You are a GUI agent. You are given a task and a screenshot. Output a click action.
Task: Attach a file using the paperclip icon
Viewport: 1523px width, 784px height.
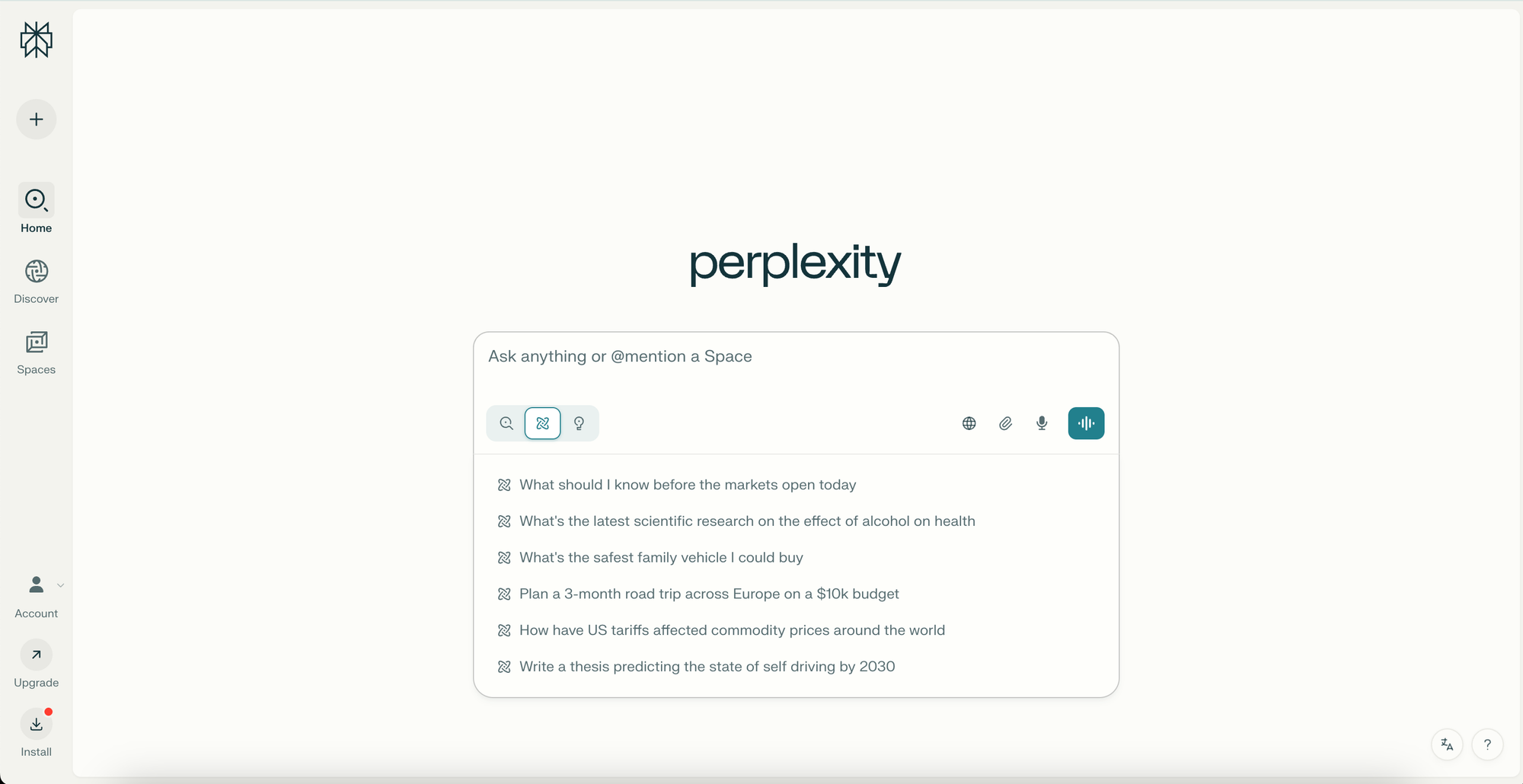pos(1005,423)
